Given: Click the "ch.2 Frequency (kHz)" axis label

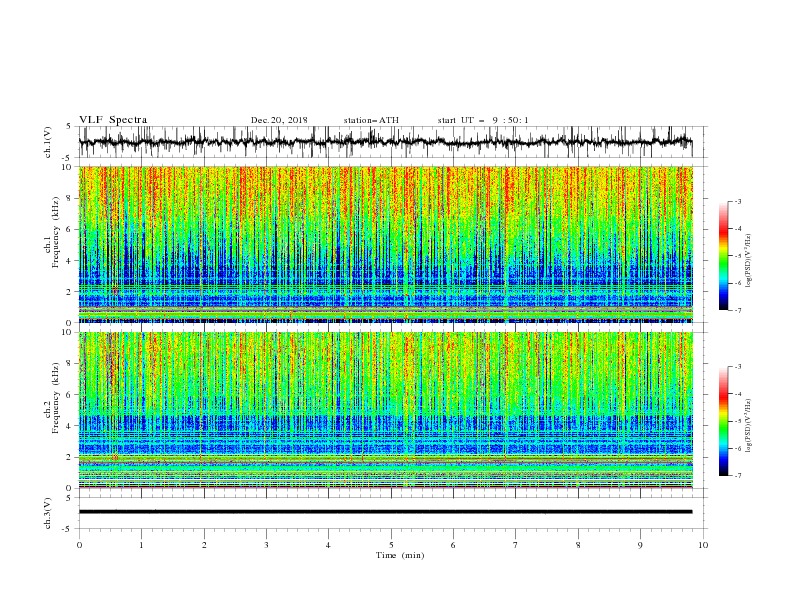Looking at the screenshot, I should pos(52,397).
